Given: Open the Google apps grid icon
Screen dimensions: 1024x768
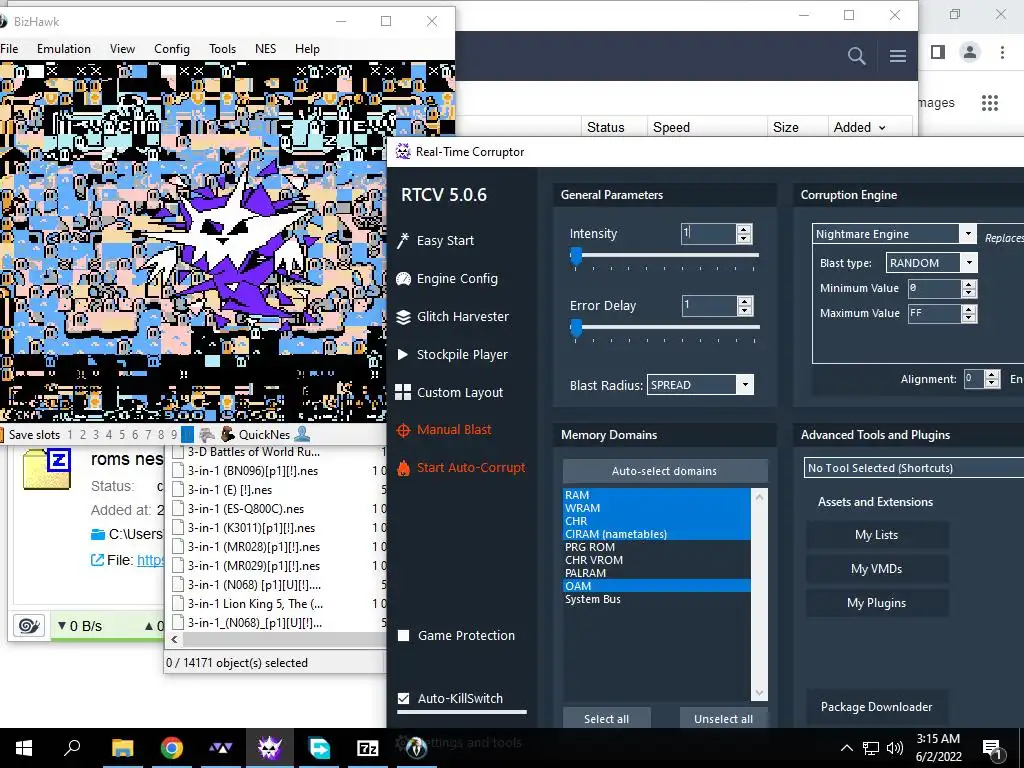Looking at the screenshot, I should 990,103.
